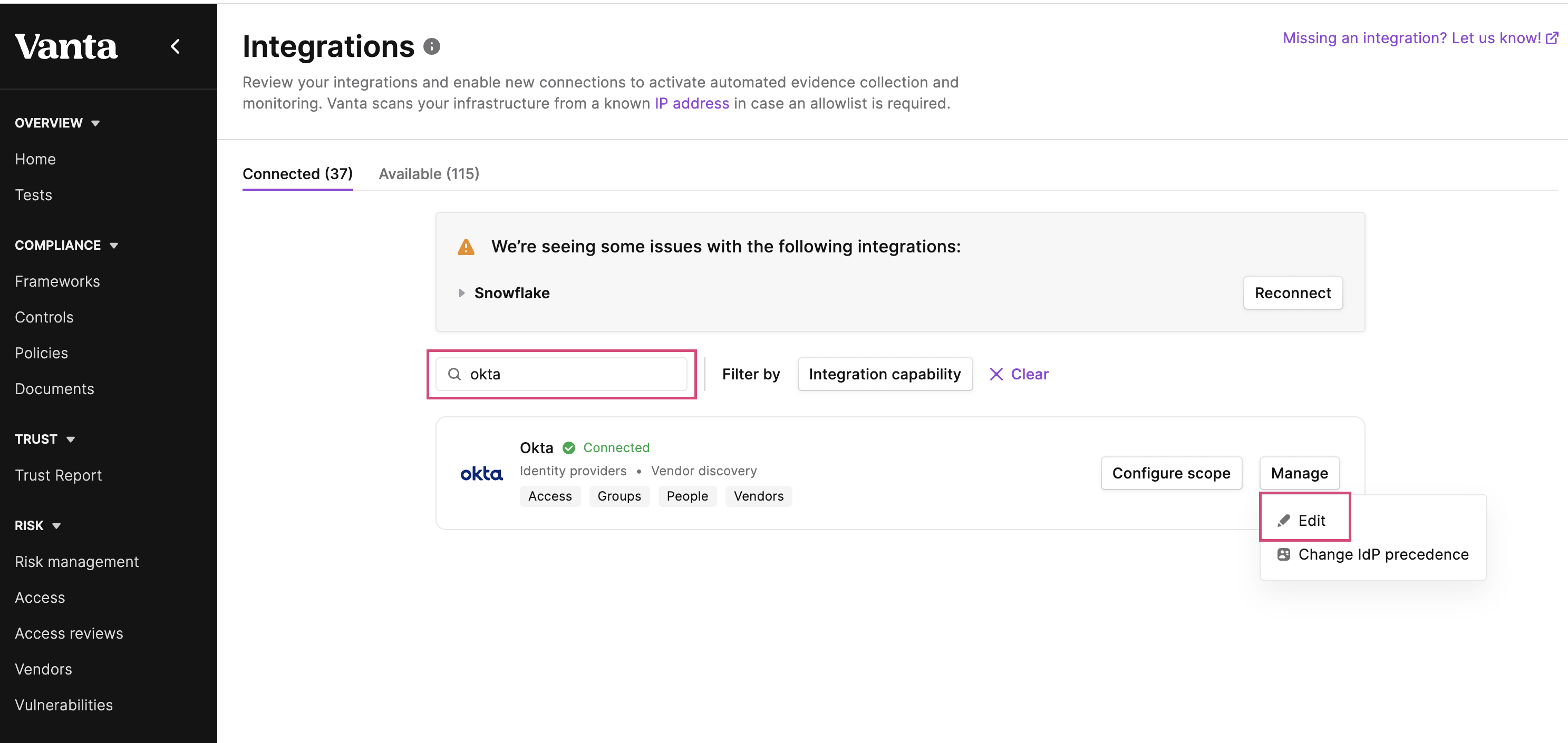Screen dimensions: 1568x743
Task: Open Tests in the sidebar
Action: (x=33, y=195)
